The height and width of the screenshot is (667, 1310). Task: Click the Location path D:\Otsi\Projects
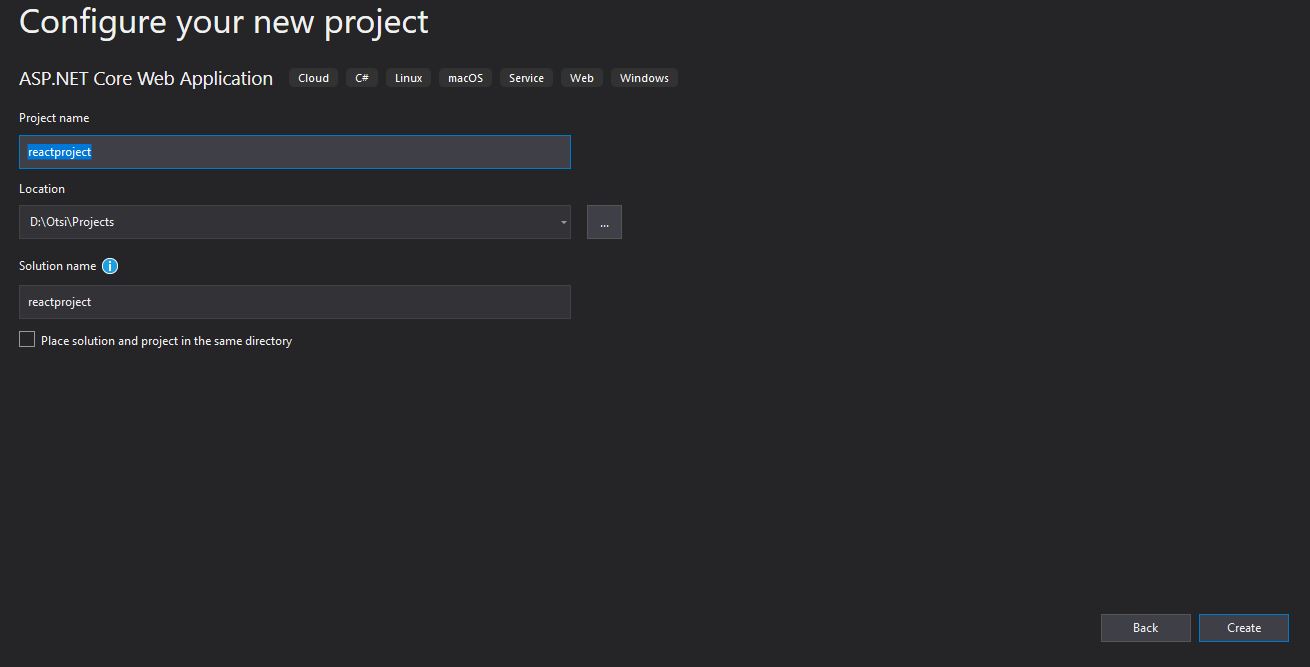point(72,222)
